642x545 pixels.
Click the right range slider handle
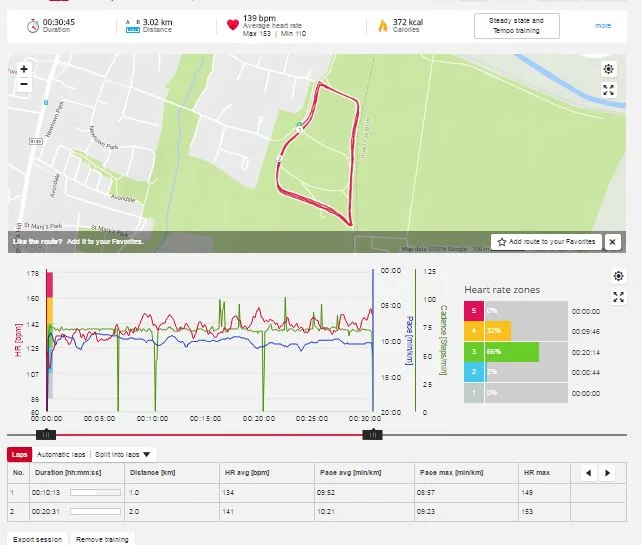coord(372,434)
